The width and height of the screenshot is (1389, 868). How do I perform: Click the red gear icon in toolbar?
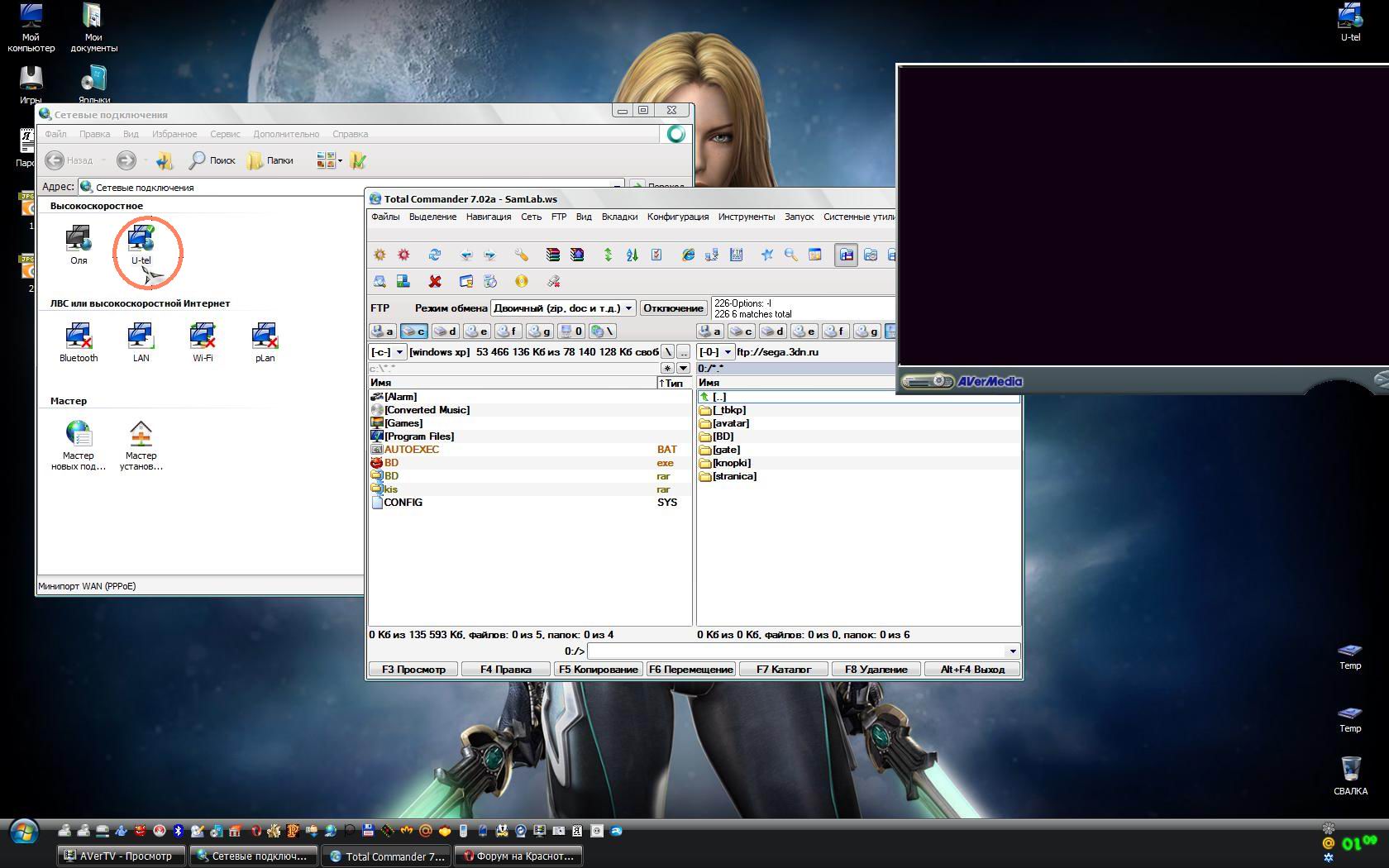pos(403,255)
